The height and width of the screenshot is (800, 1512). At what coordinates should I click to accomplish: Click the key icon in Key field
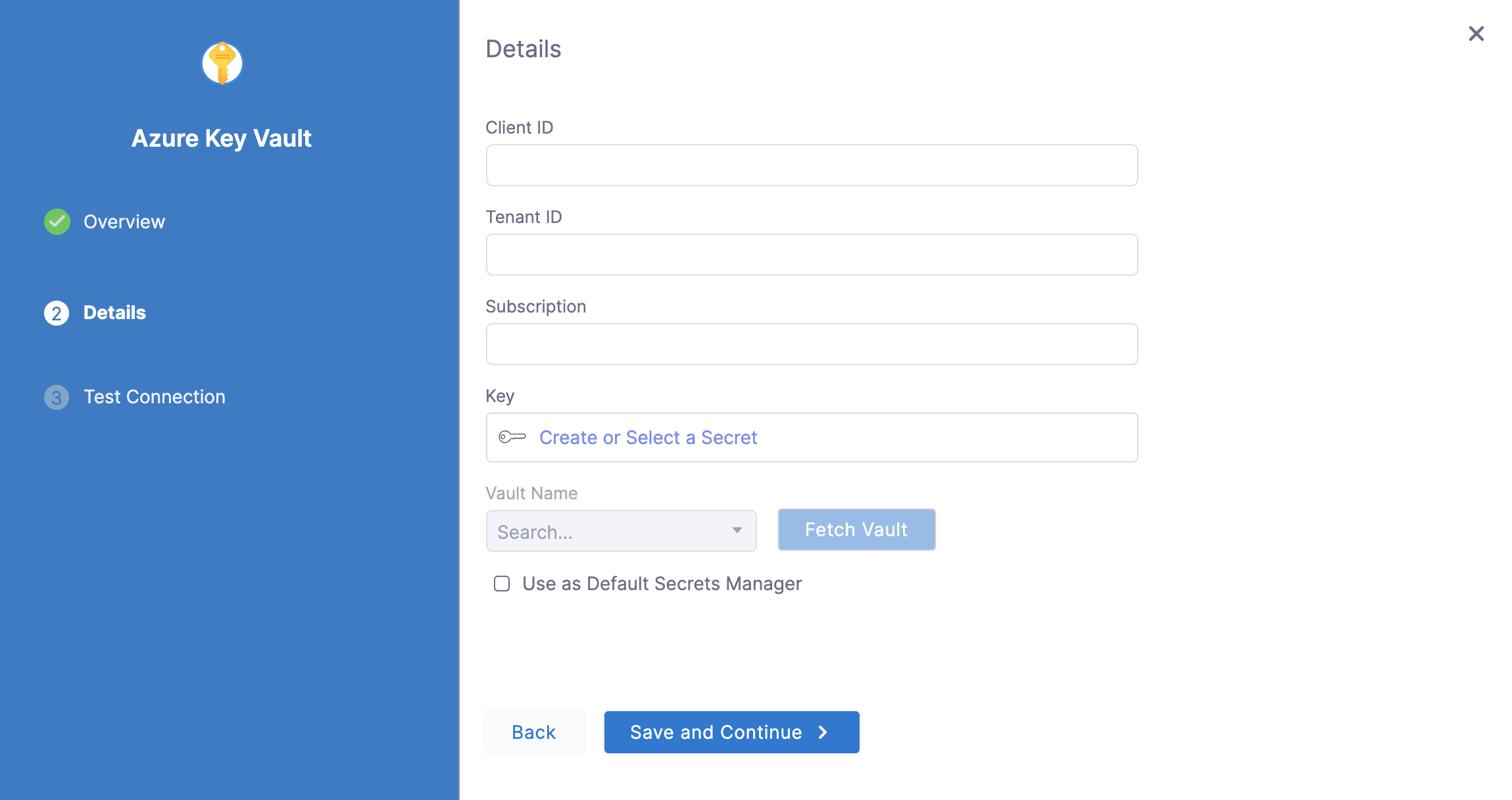(x=512, y=437)
